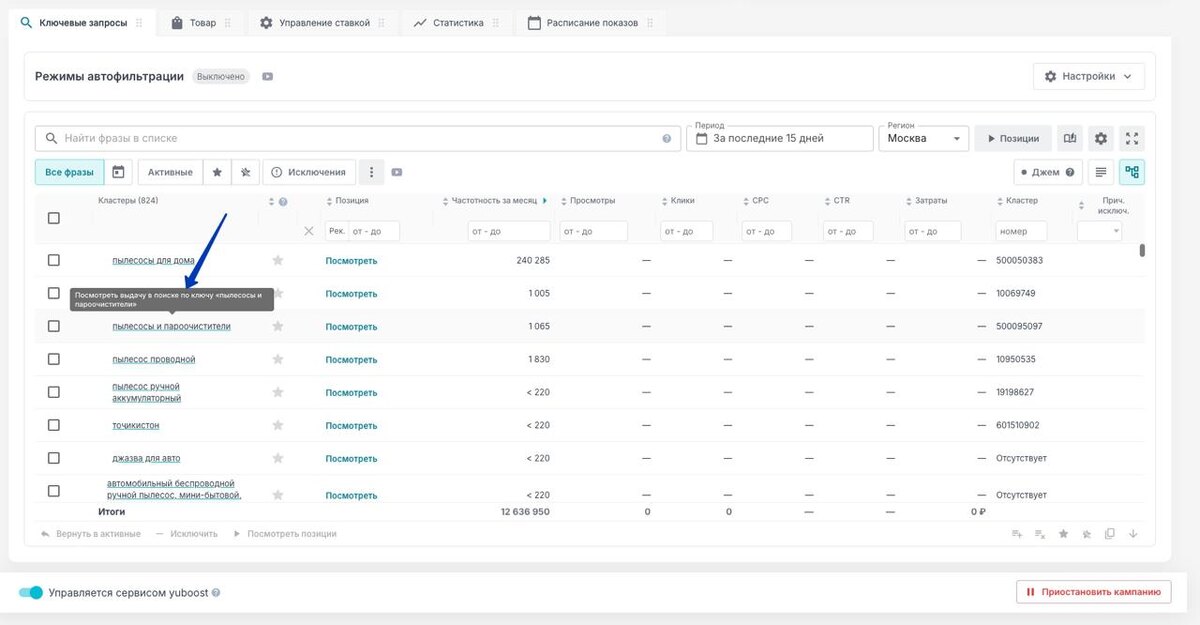
Task: Clear position filter with X icon
Action: pyautogui.click(x=309, y=231)
